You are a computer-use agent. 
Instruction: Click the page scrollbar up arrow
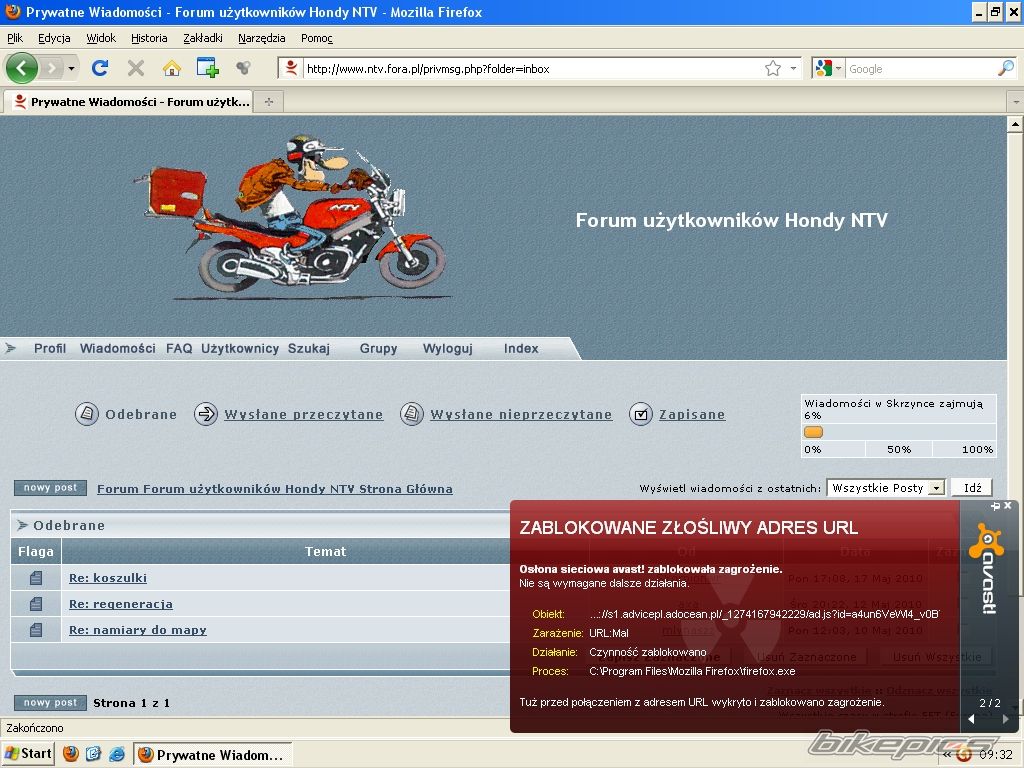click(x=1016, y=124)
